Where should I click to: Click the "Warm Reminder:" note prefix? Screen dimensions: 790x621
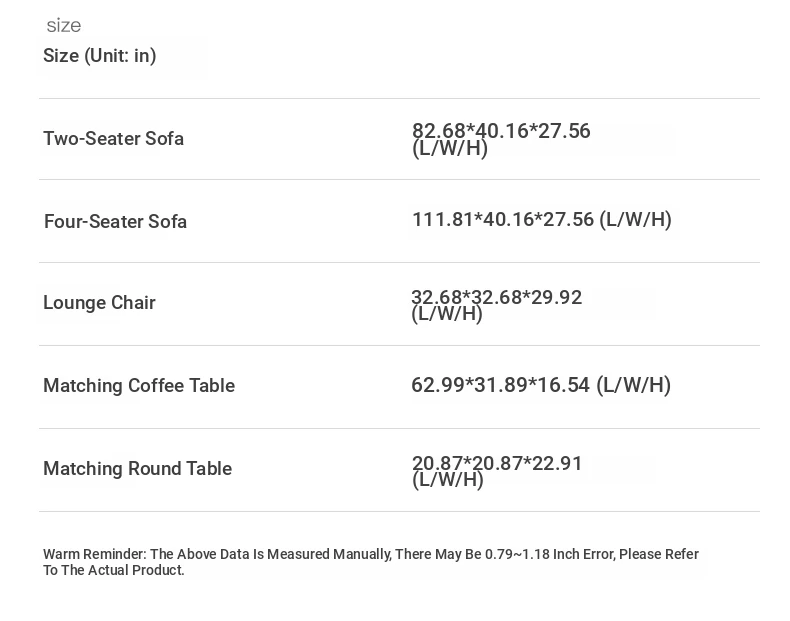pyautogui.click(x=95, y=555)
